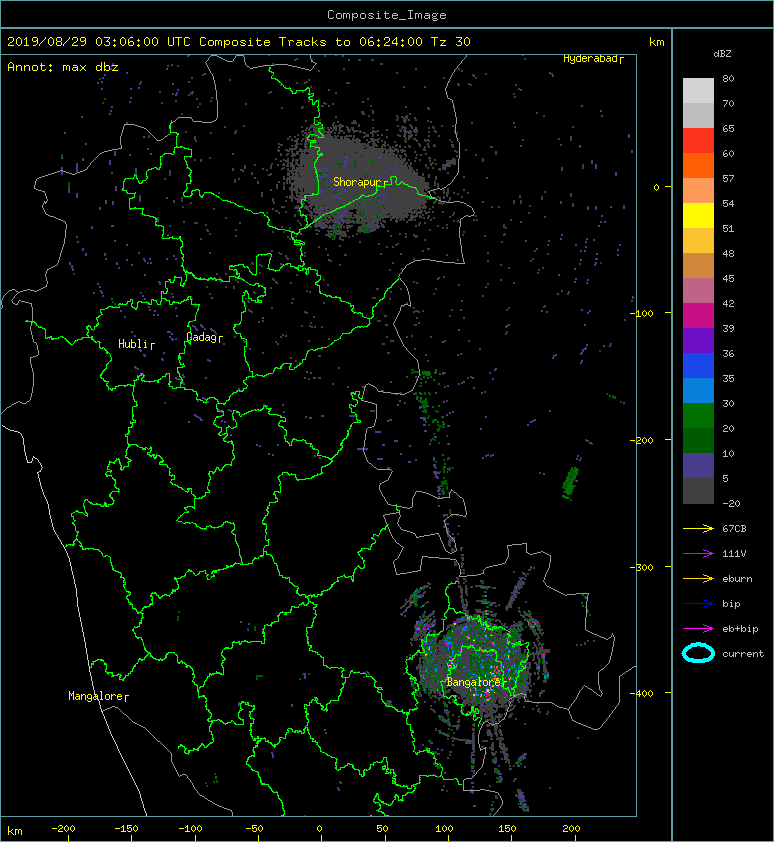The image size is (774, 842).
Task: Click the Gadag city label
Action: 201,337
